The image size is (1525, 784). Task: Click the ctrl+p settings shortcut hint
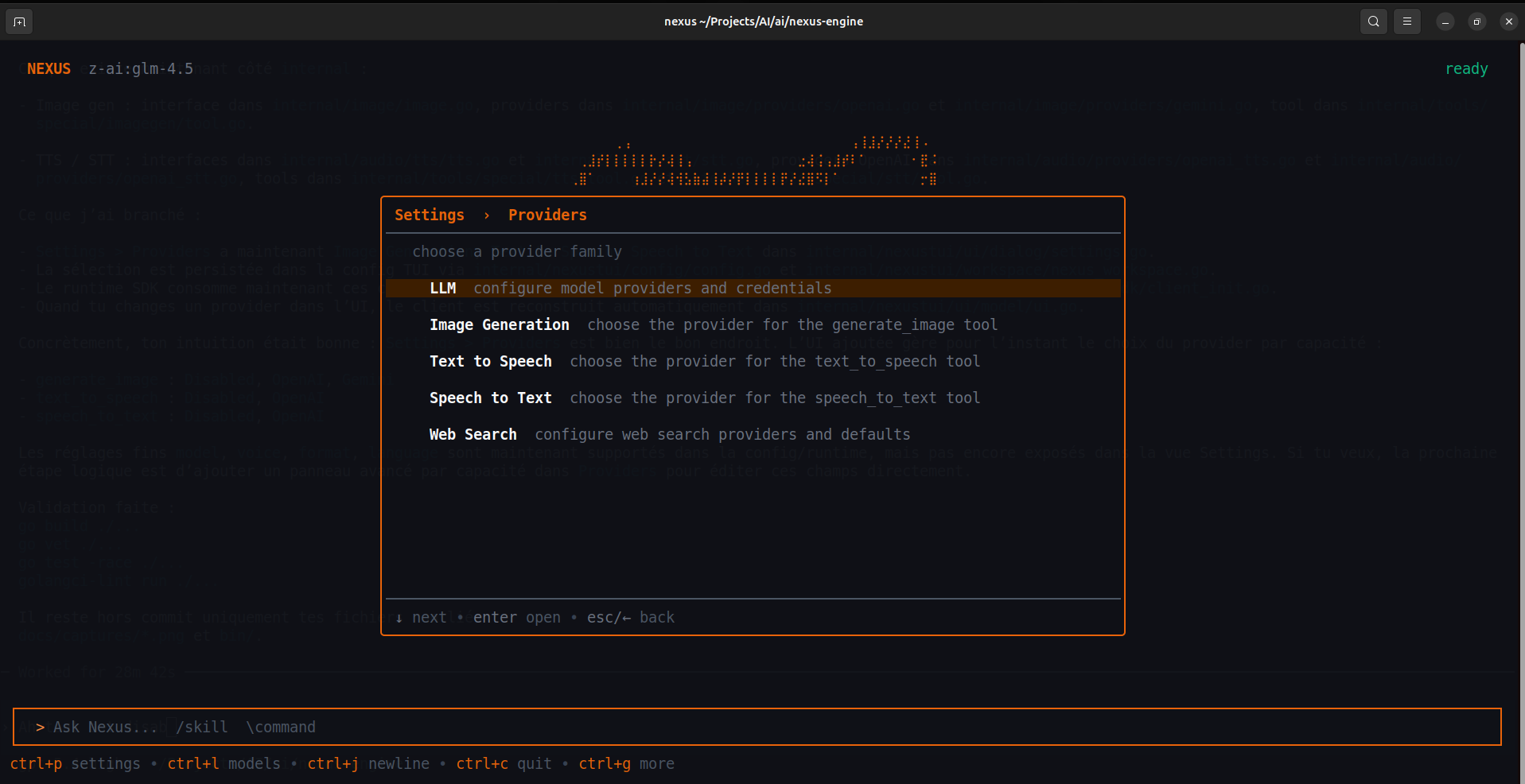coord(76,763)
